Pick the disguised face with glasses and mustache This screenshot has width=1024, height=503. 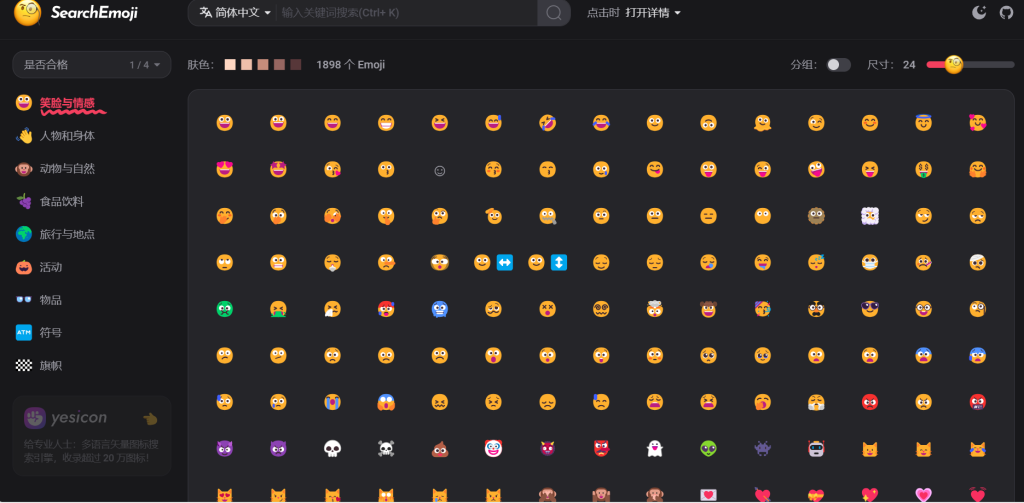[816, 309]
